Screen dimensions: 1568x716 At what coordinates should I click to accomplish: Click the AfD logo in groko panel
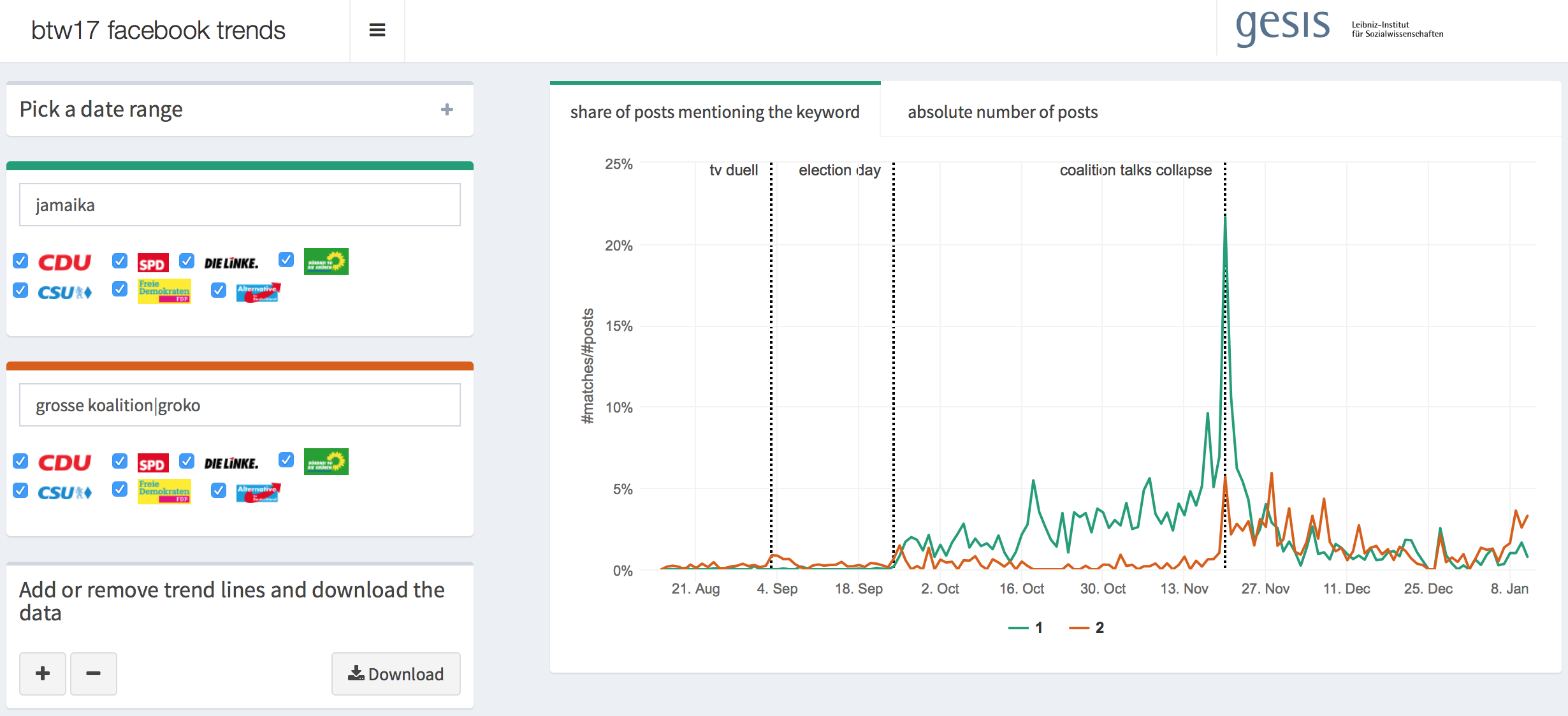(x=258, y=492)
